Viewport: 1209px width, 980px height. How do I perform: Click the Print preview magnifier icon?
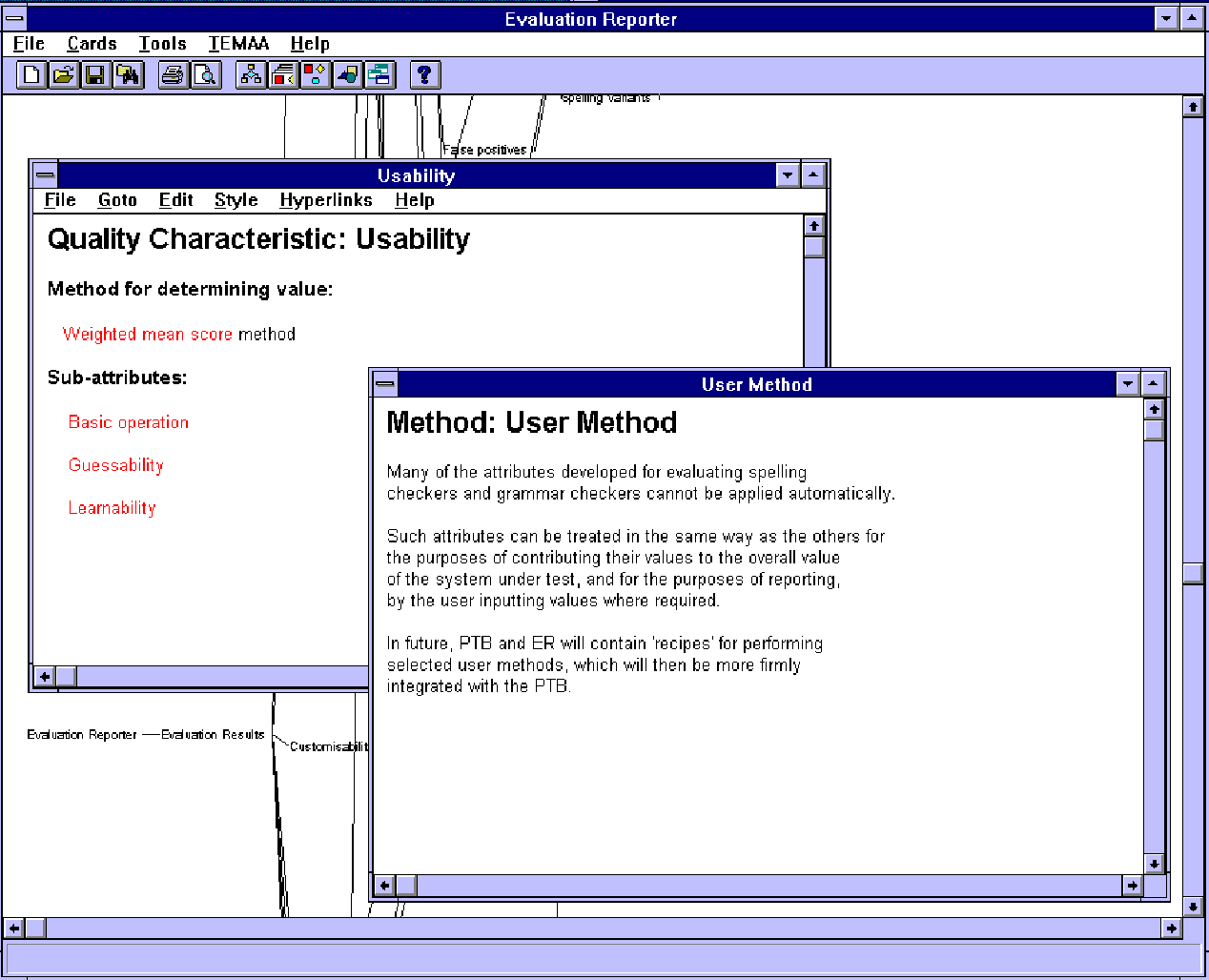click(205, 74)
